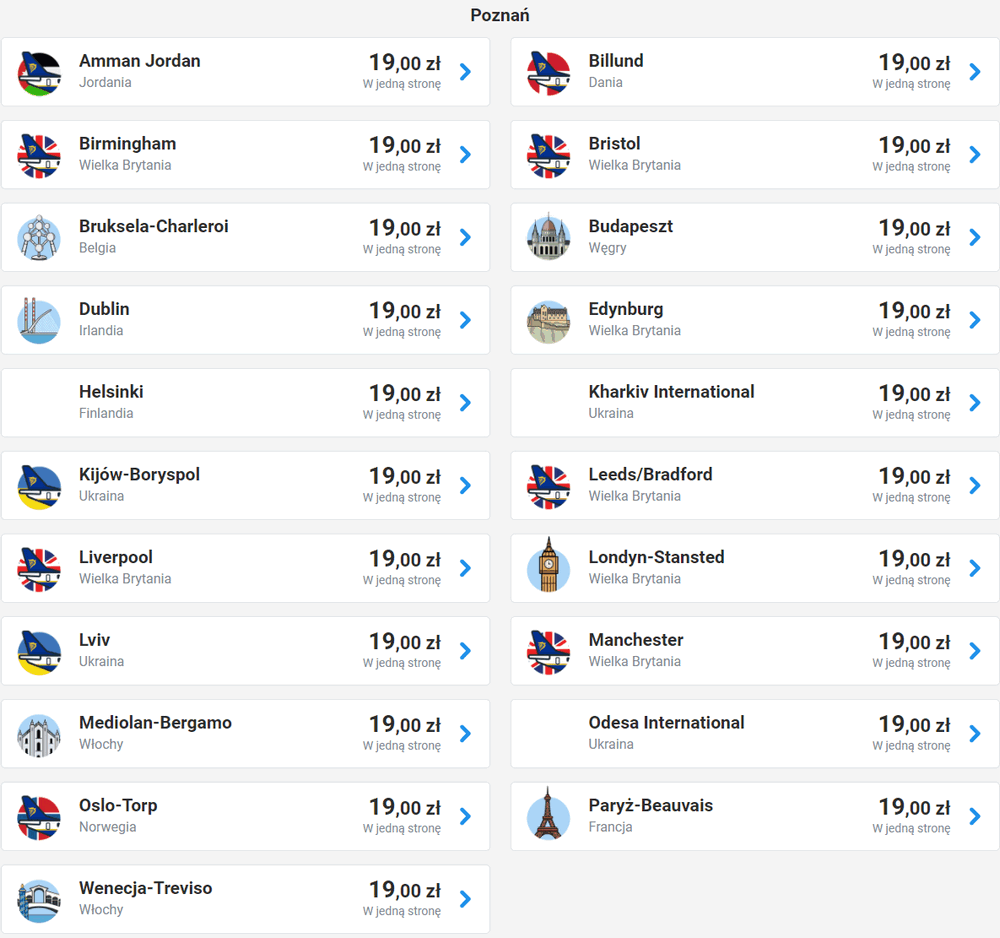Click the parliament building icon for Budapeszt
Viewport: 1000px width, 938px height.
(x=548, y=237)
